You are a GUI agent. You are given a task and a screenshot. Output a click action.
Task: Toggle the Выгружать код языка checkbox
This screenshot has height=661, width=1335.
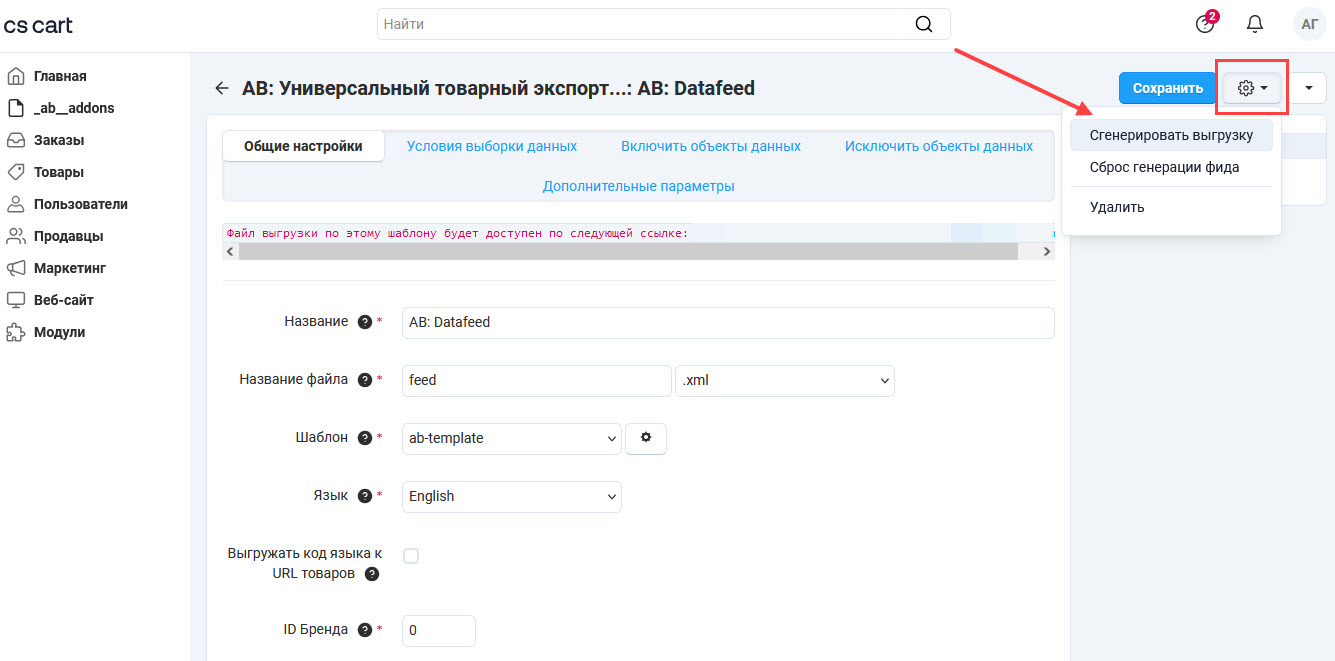click(x=411, y=556)
